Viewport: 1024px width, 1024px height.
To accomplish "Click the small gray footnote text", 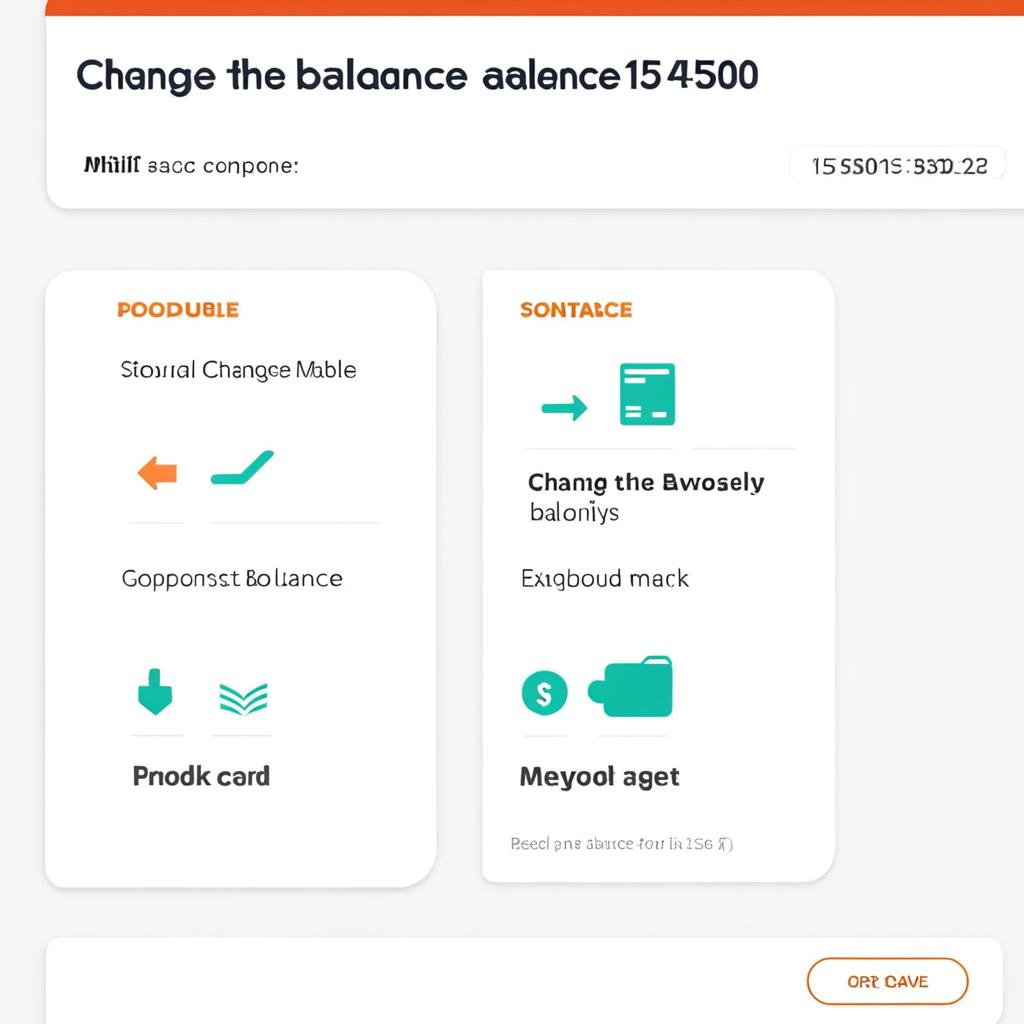I will click(622, 844).
